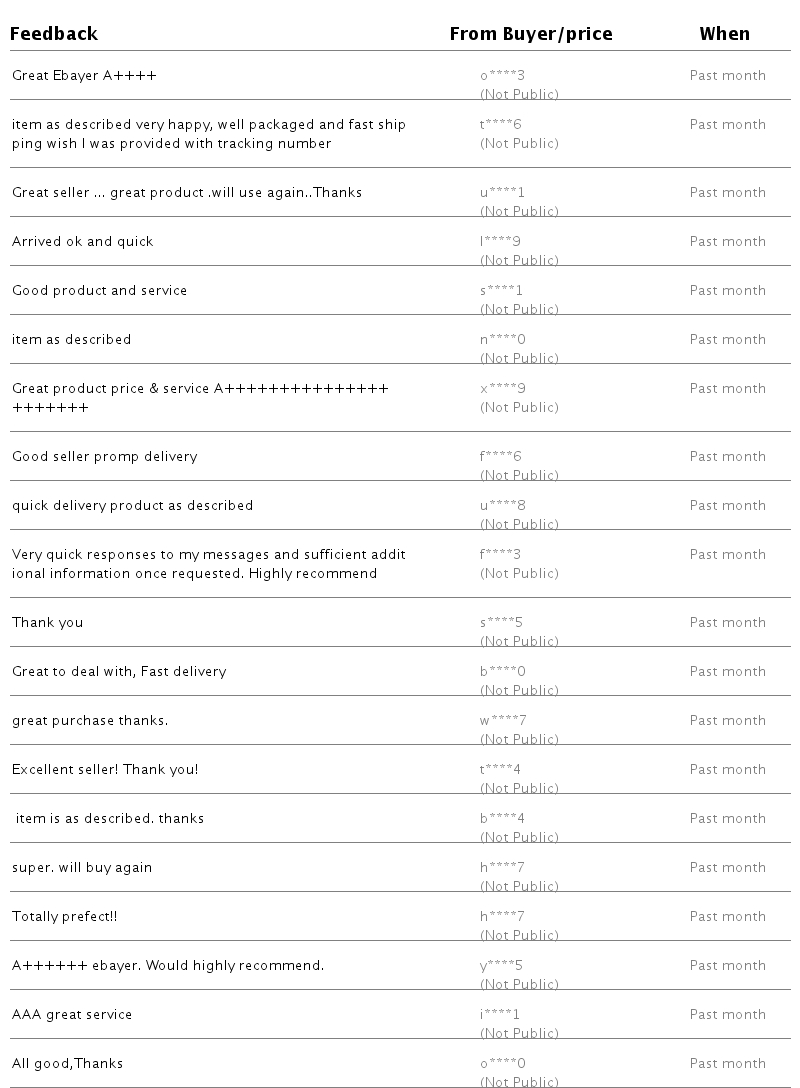Screen dimensions: 800x1088
Task: Select buyer w****7 username
Action: [x=503, y=721]
